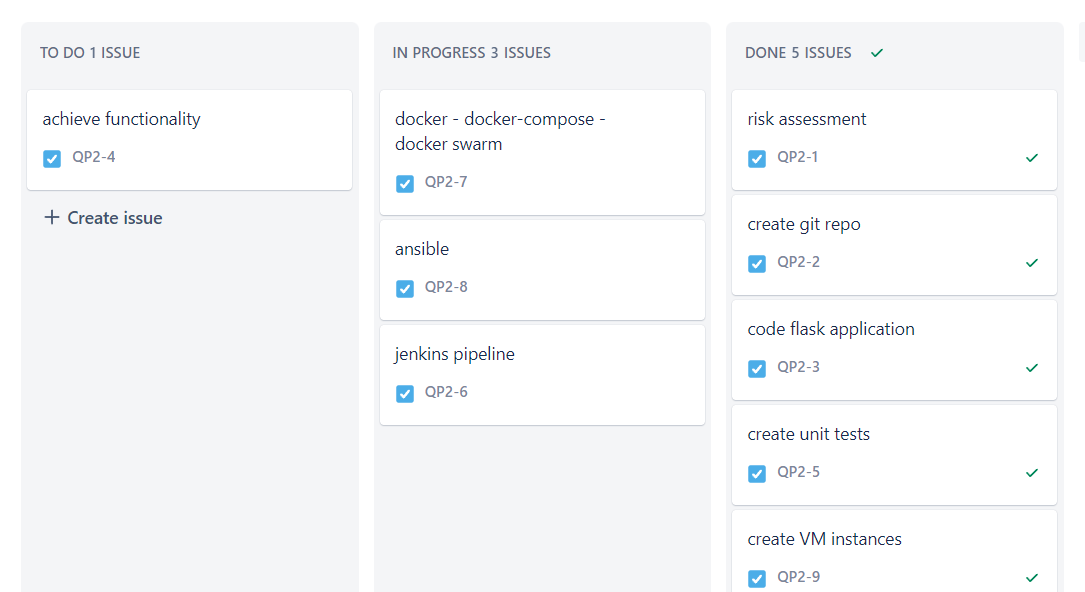1085x592 pixels.
Task: Click the TO DO 1 ISSUE column header
Action: 90,53
